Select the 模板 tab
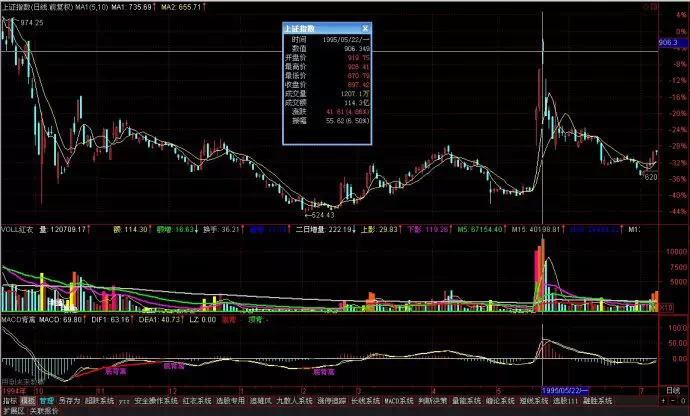The image size is (690, 416). coord(28,401)
